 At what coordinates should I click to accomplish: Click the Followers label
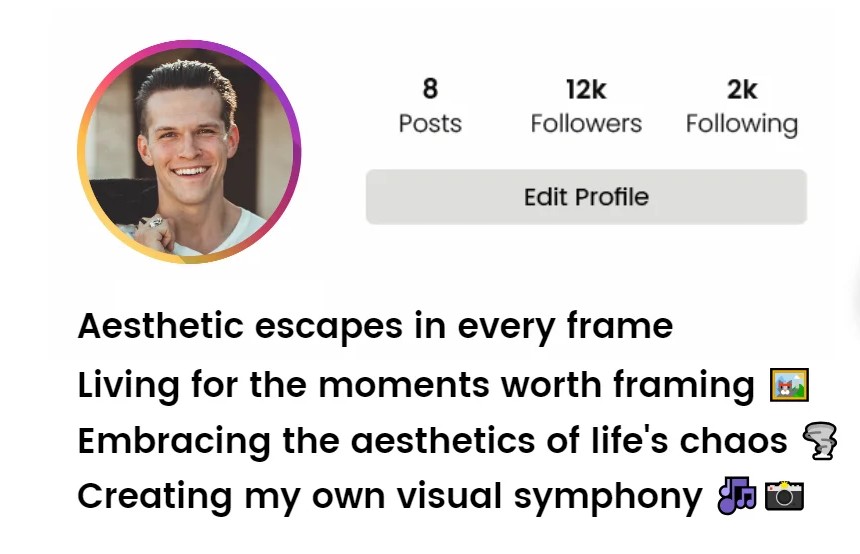(586, 123)
